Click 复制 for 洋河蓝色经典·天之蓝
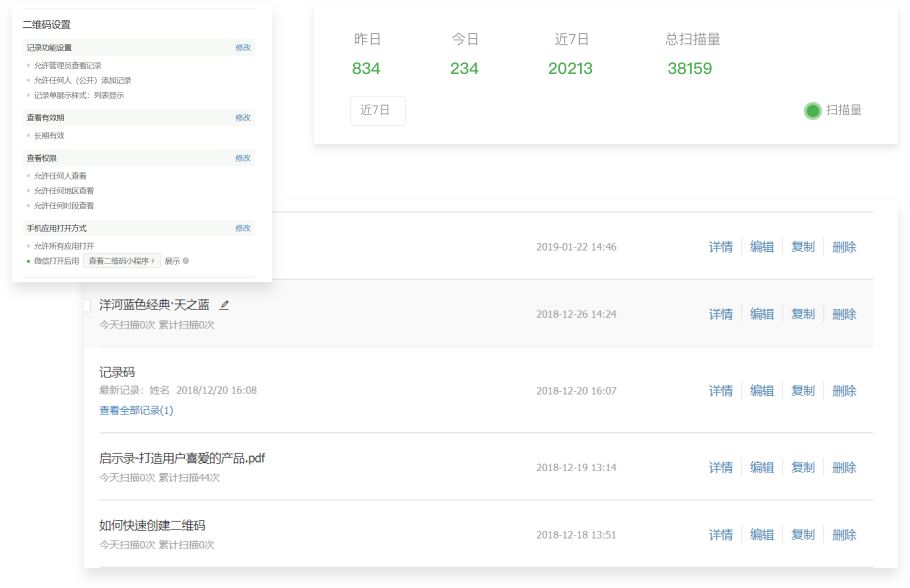The width and height of the screenshot is (910, 588). coord(803,315)
